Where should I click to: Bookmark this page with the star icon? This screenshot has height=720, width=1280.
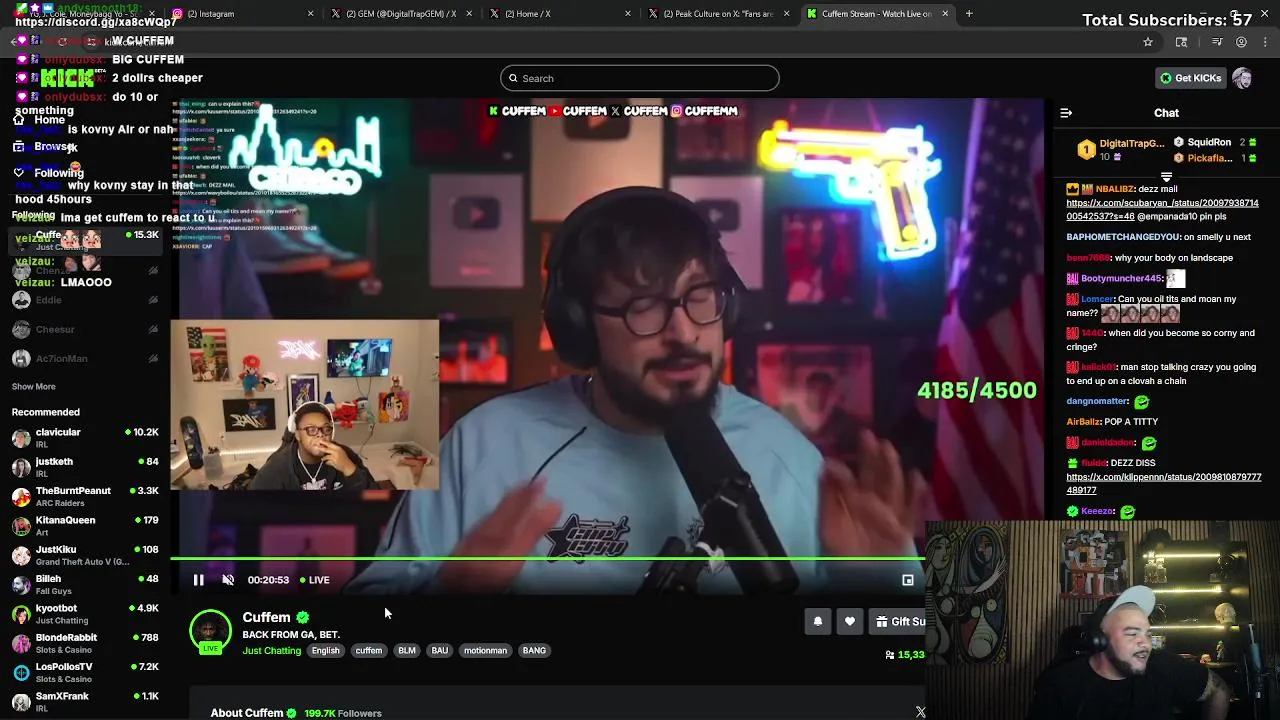point(1148,42)
